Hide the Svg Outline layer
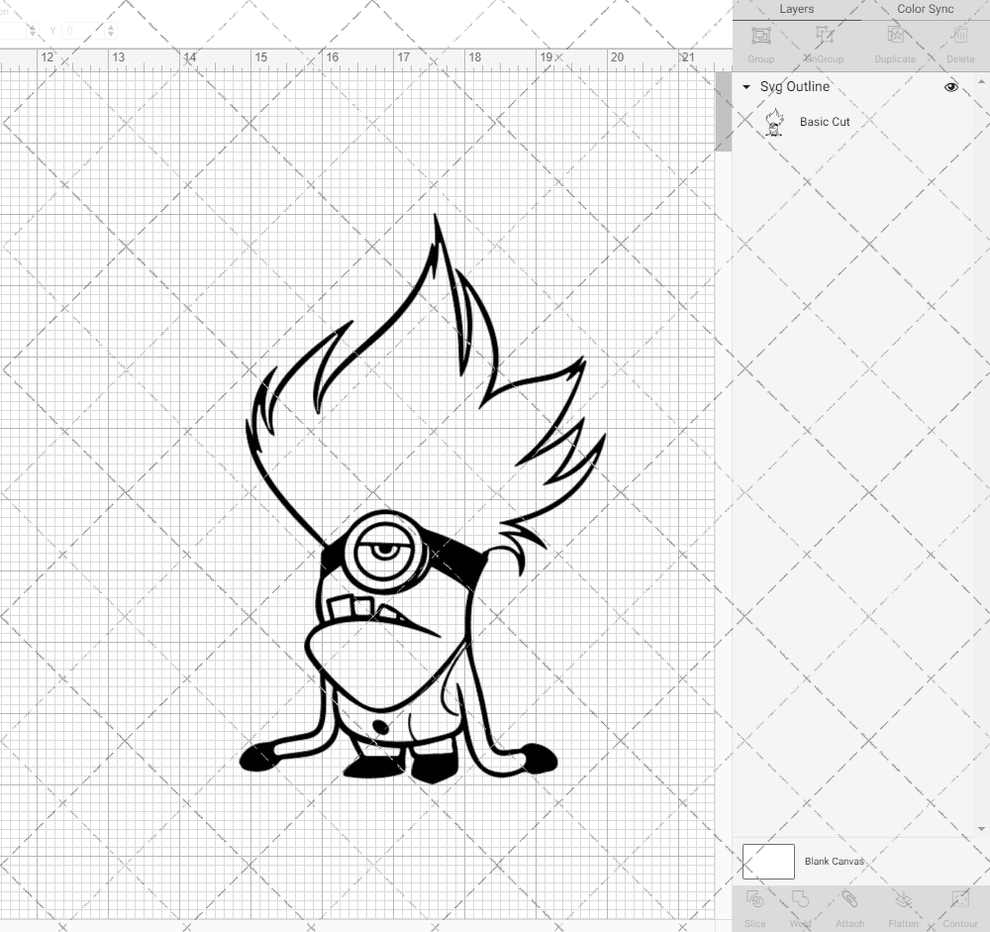990x932 pixels. click(x=950, y=87)
